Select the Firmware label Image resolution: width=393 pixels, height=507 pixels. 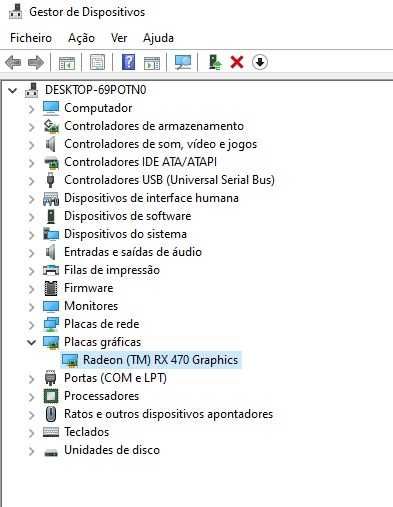pos(89,288)
